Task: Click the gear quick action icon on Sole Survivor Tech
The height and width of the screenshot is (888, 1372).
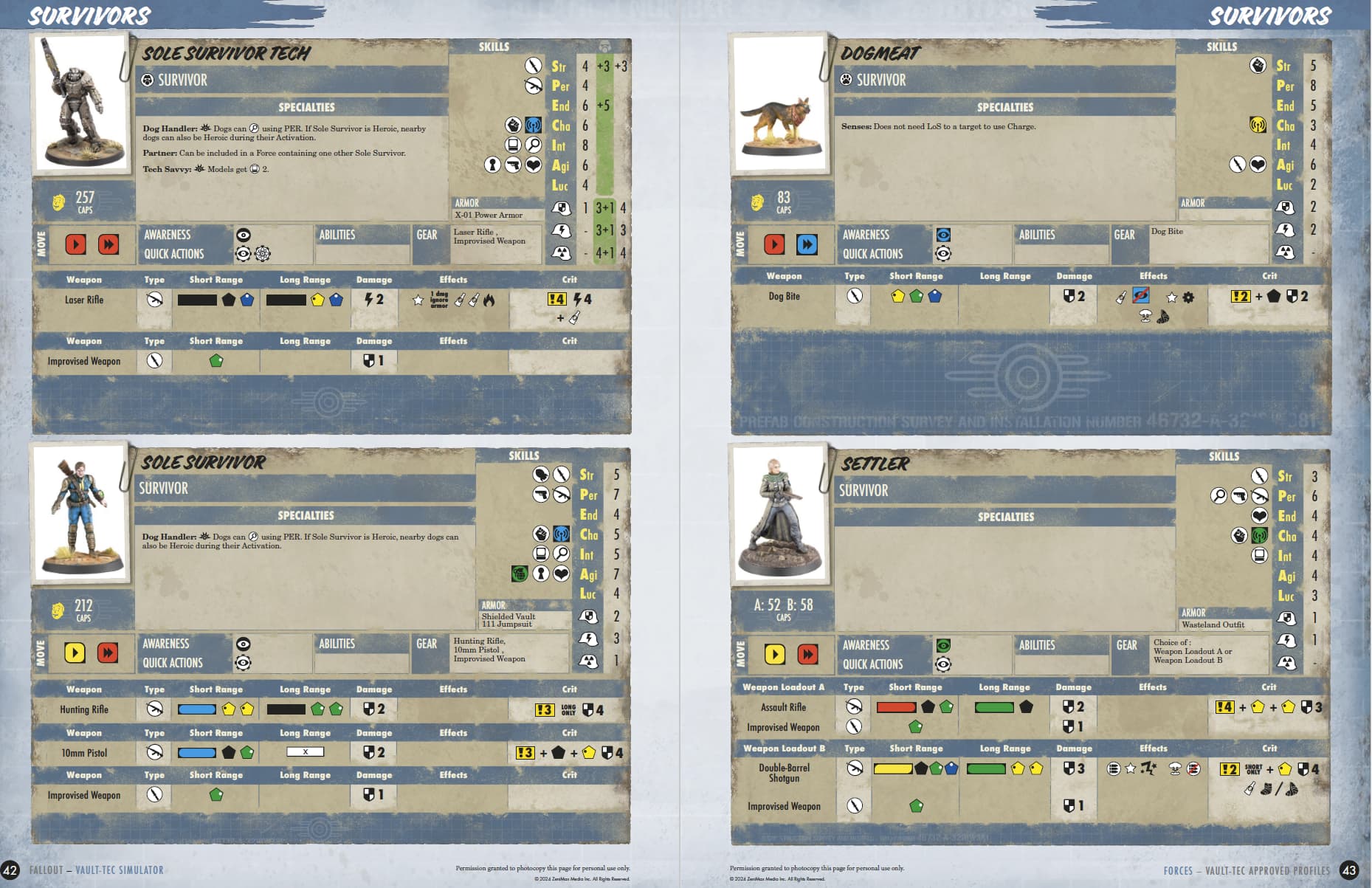Action: (263, 254)
